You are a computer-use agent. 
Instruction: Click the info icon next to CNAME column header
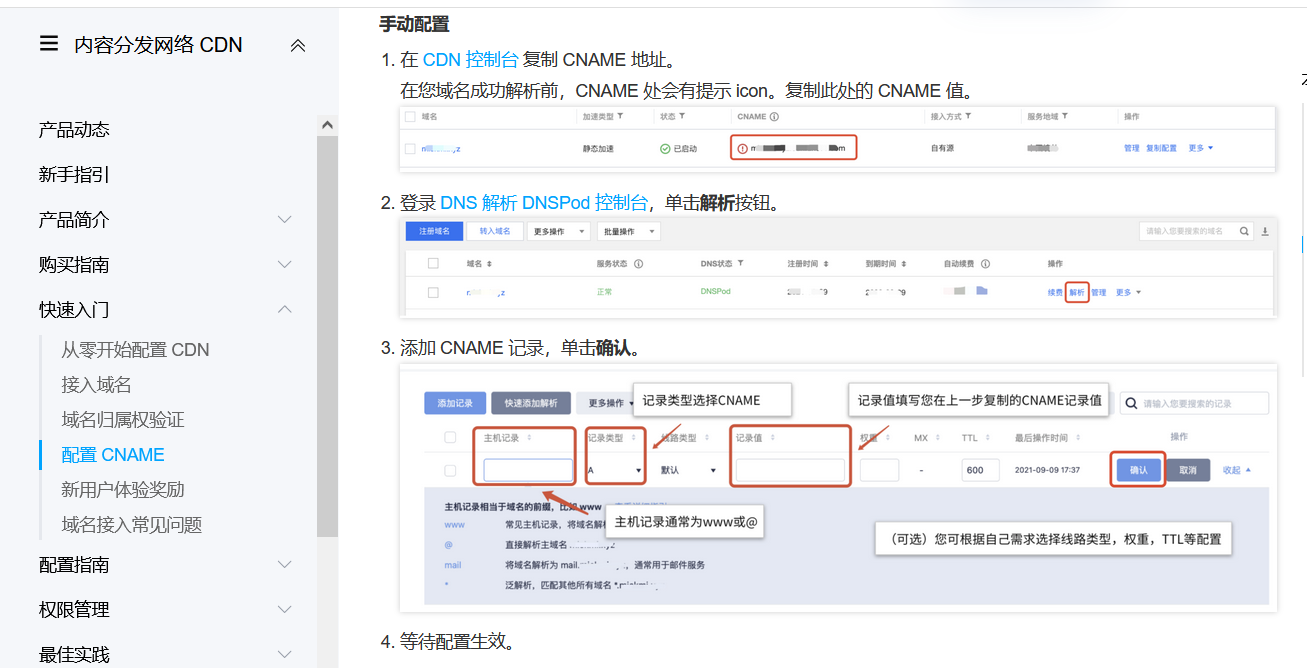pyautogui.click(x=774, y=117)
